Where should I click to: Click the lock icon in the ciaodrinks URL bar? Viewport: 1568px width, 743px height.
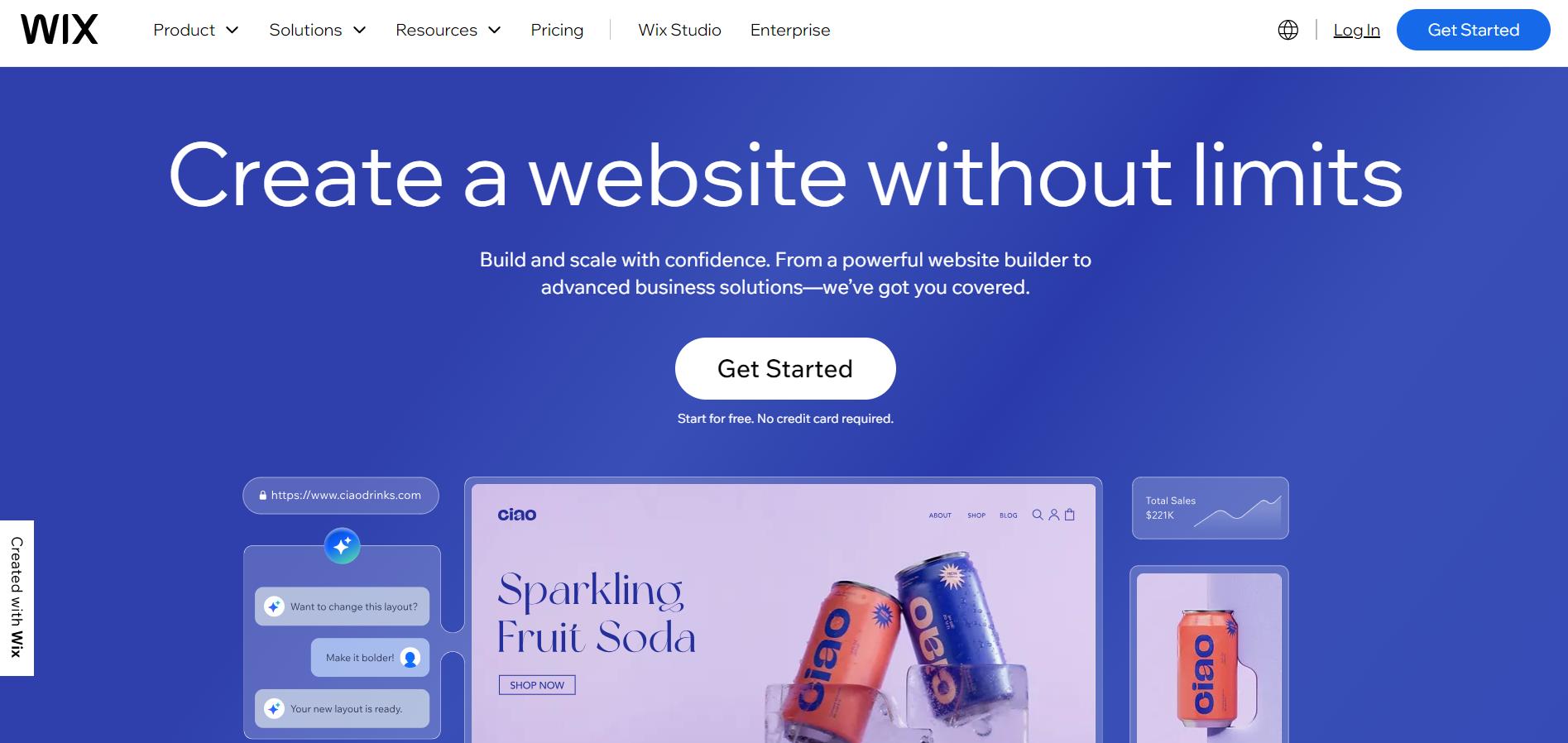point(263,496)
